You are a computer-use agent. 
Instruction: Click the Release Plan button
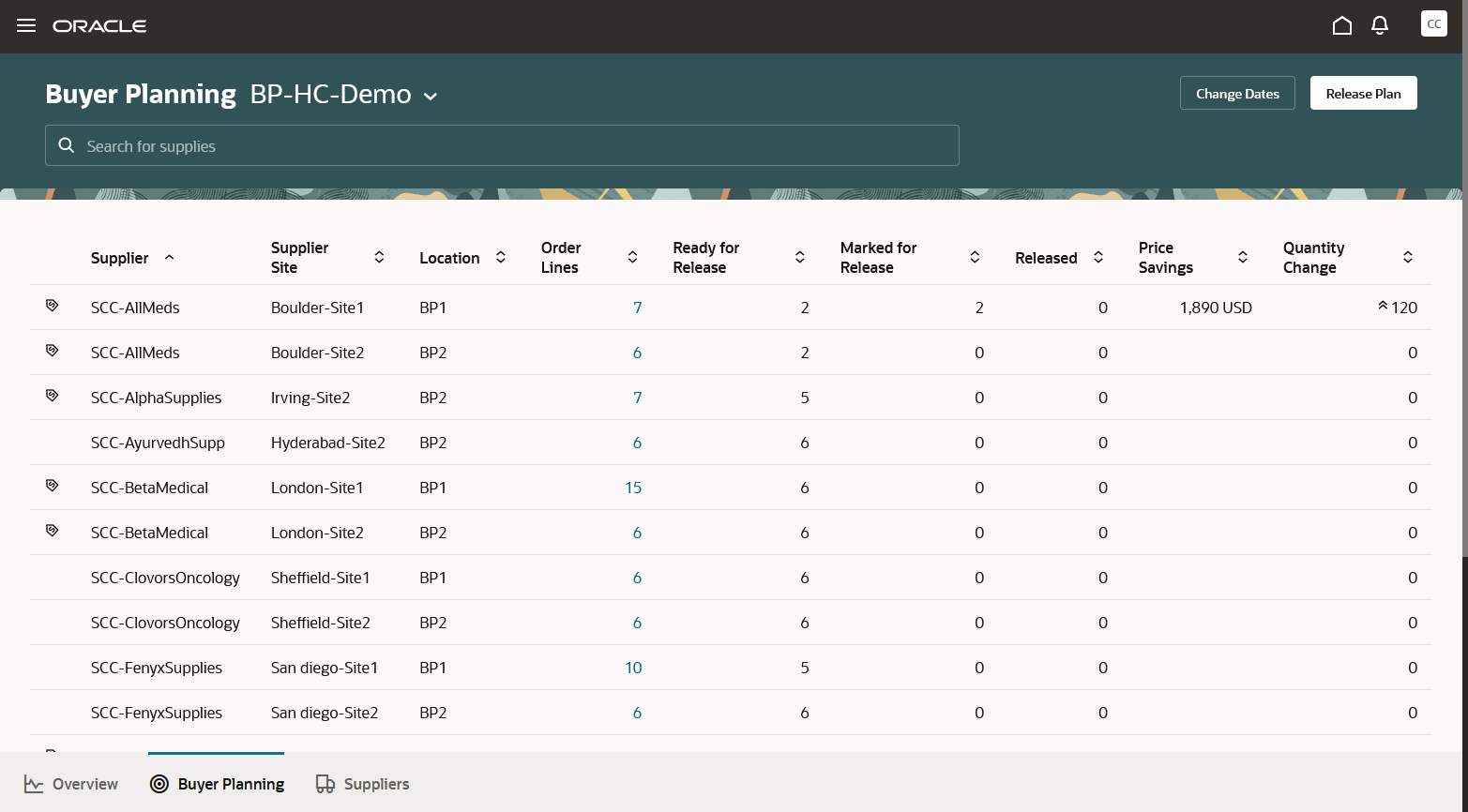click(1363, 93)
